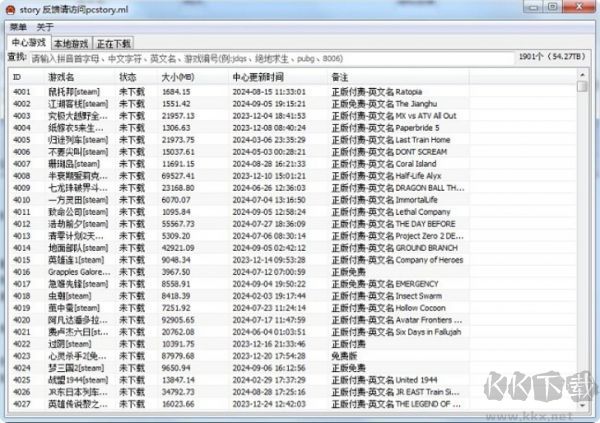This screenshot has height=423, width=600.
Task: Select the Hollow Cocoon remark
Action: pos(388,308)
